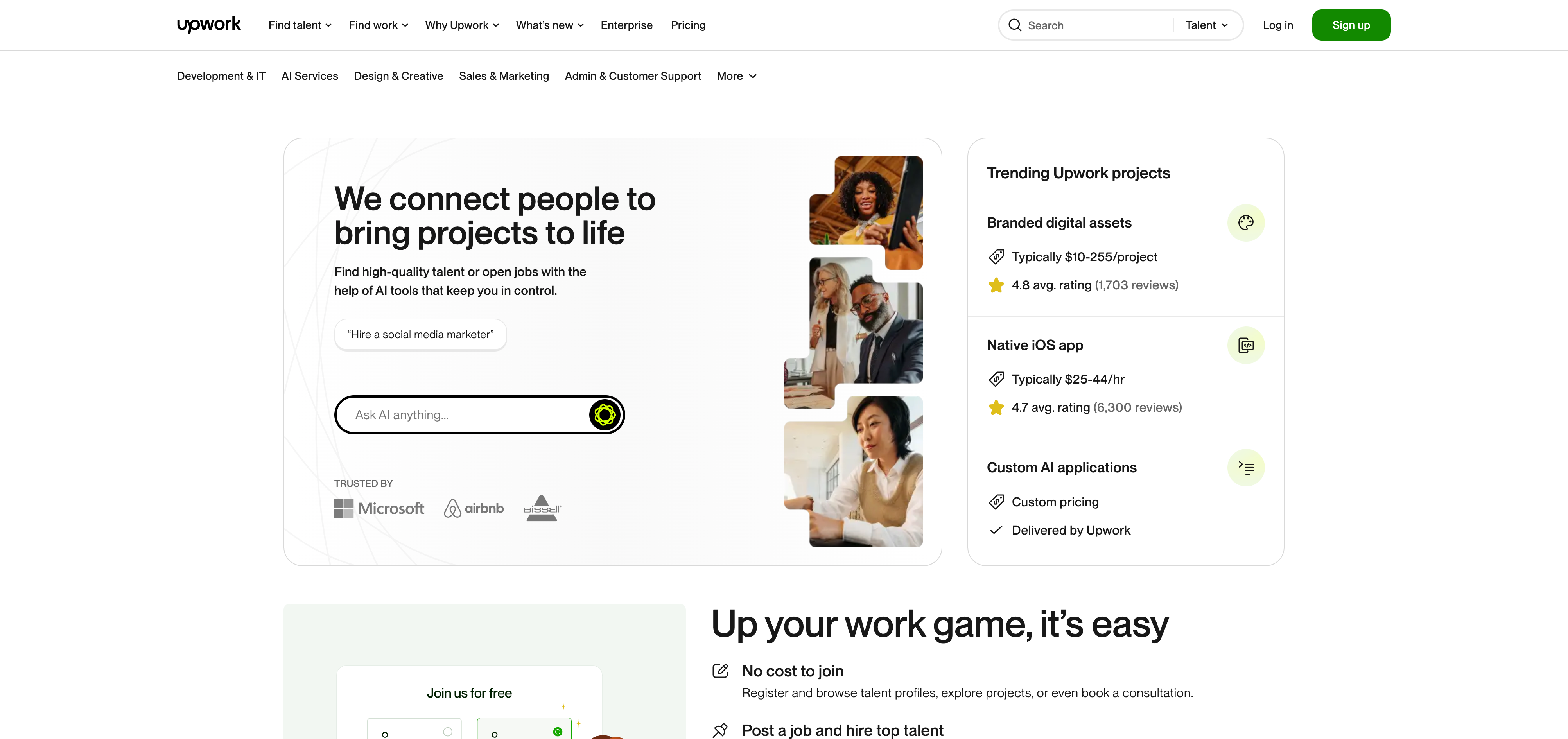The width and height of the screenshot is (1568, 739).
Task: Select the green radio option in Join us card
Action: coord(558,732)
